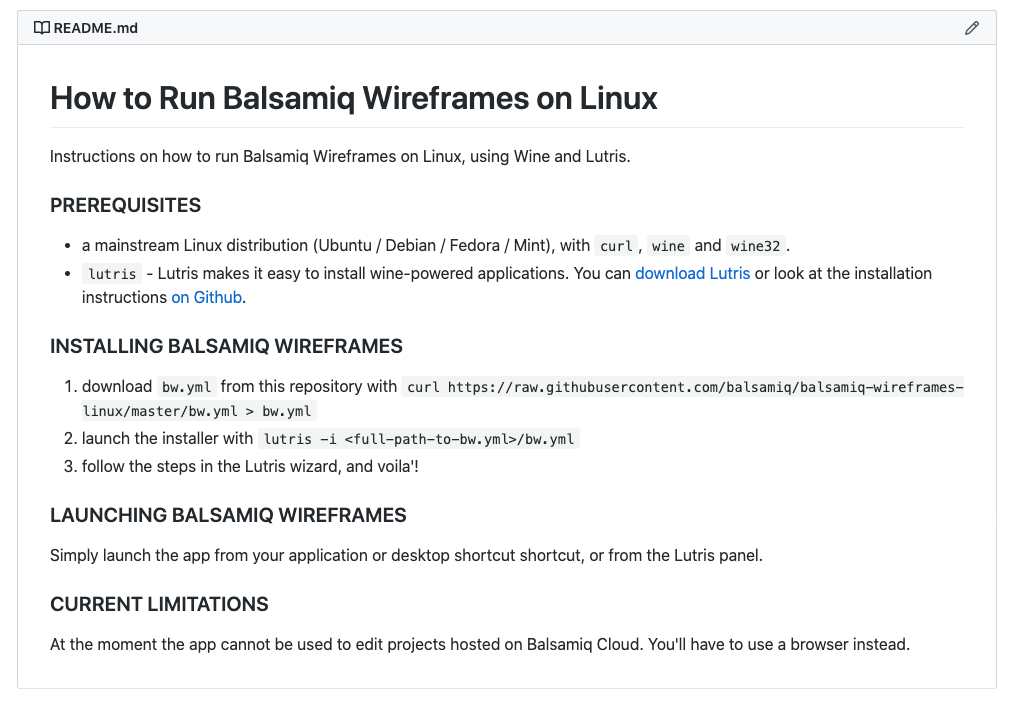
Task: Click the 'wine' inline code snippet
Action: point(668,246)
